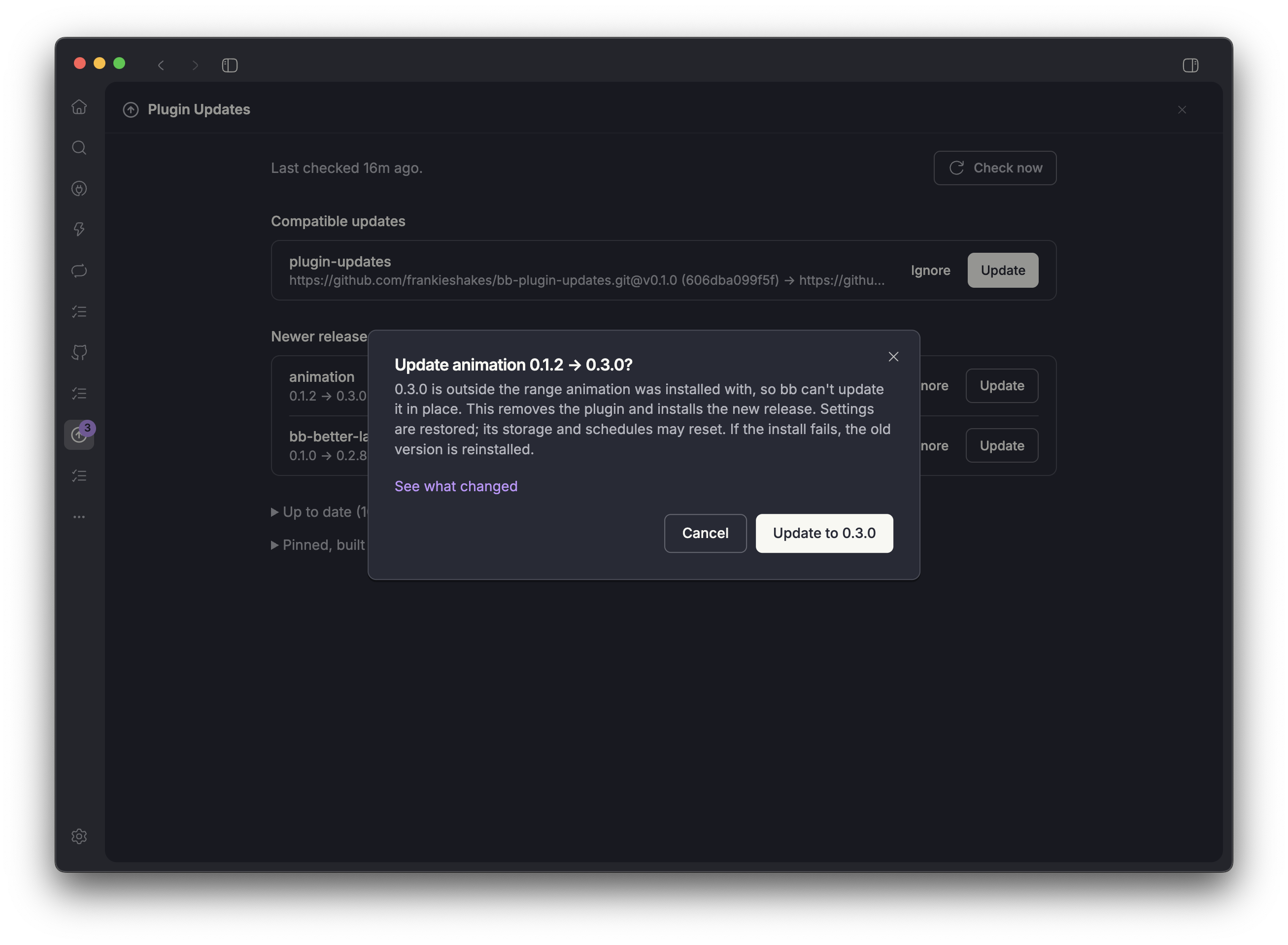Open the loop arrows sidebar icon

coord(79,270)
